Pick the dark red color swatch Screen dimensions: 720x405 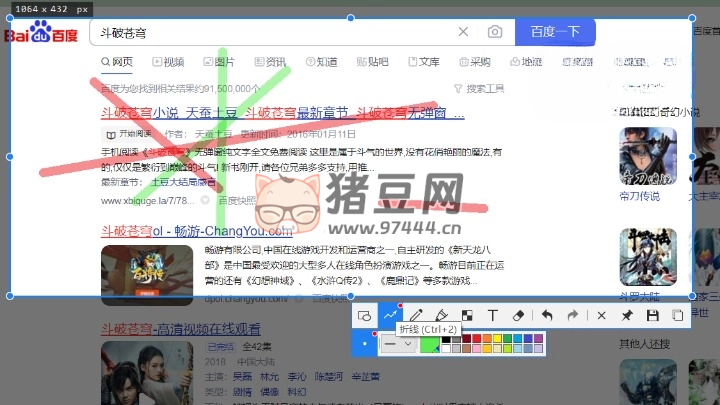467,339
